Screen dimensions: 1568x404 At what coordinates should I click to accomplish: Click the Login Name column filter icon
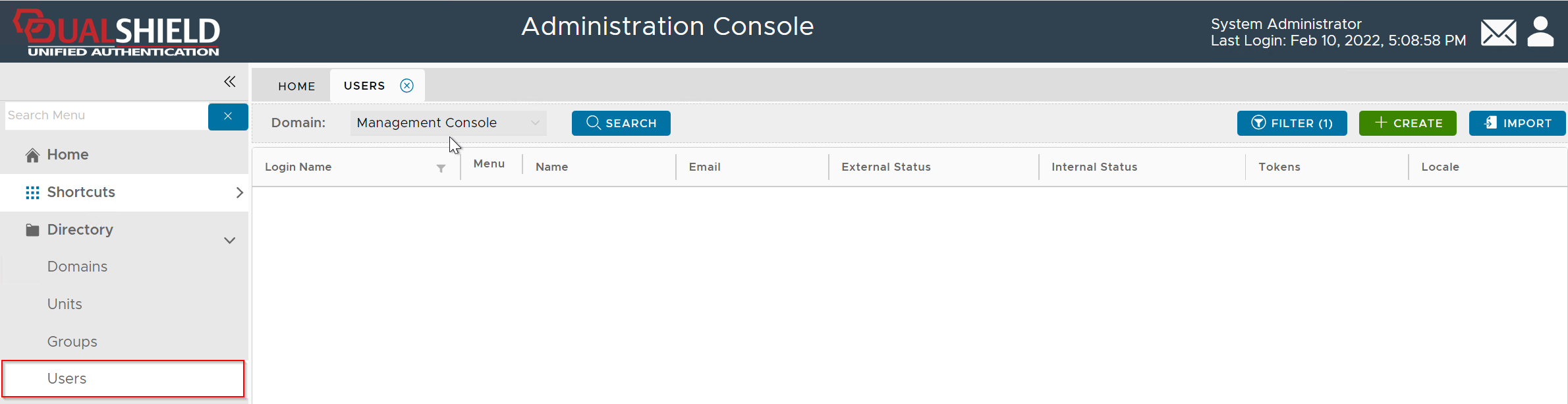pos(441,169)
